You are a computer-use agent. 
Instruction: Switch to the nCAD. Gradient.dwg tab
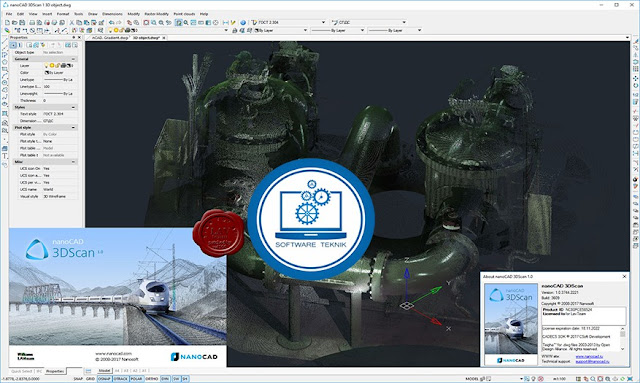point(110,38)
